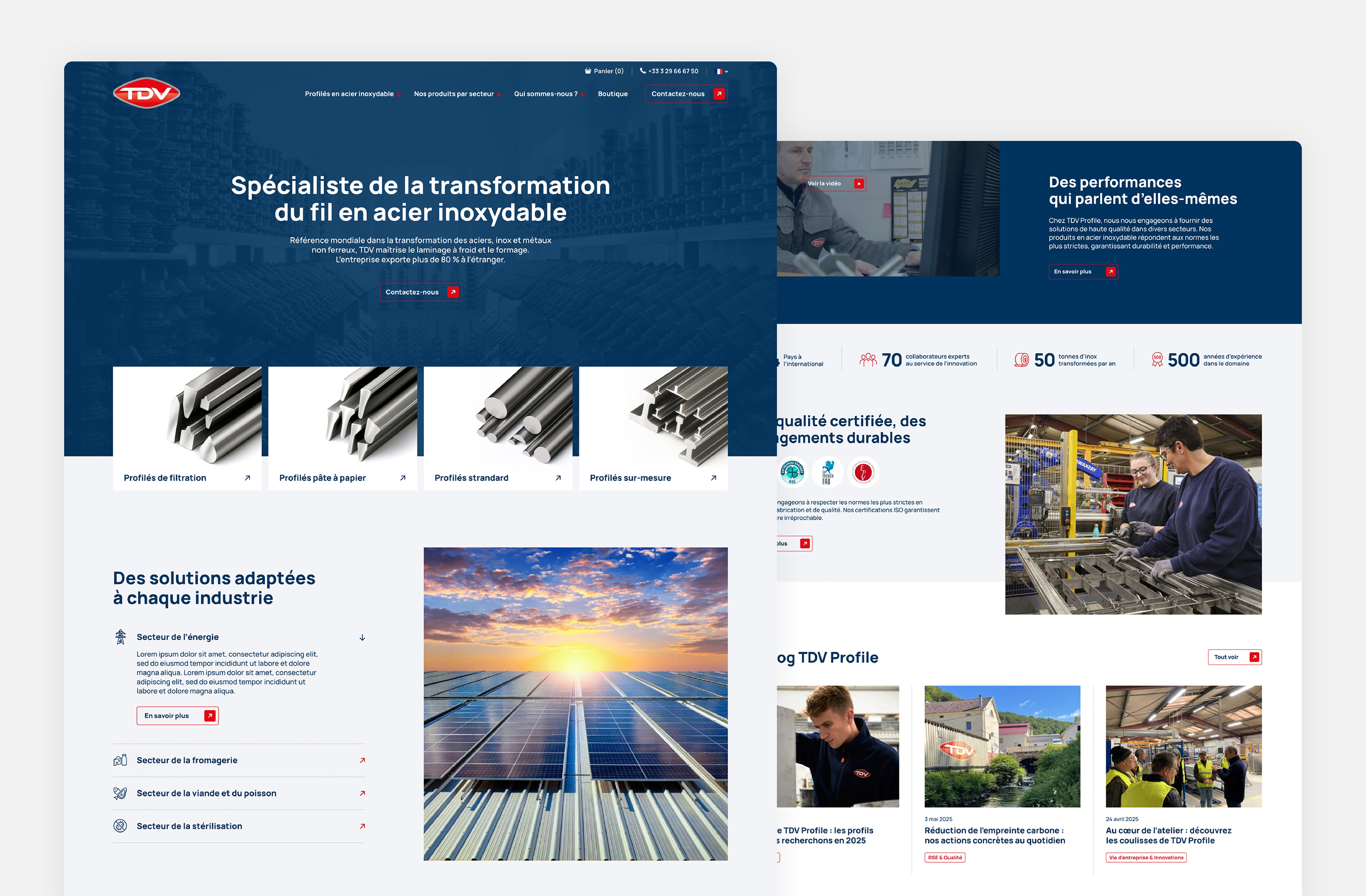Click the RSE & Qualité tag

945,858
